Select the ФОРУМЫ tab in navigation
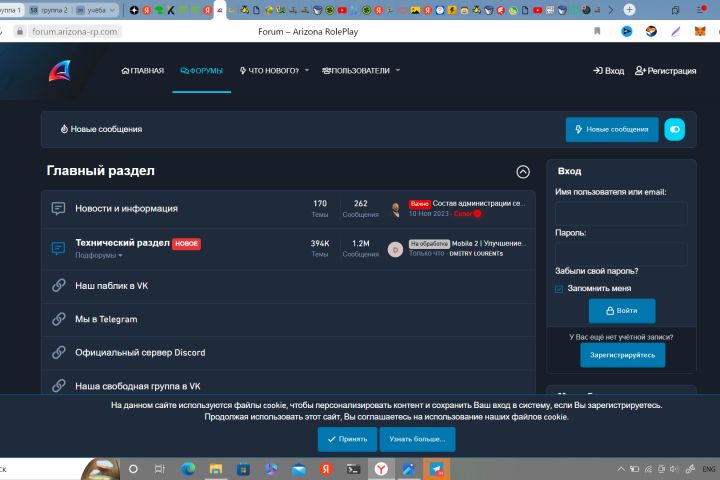This screenshot has height=480, width=720. click(x=202, y=71)
